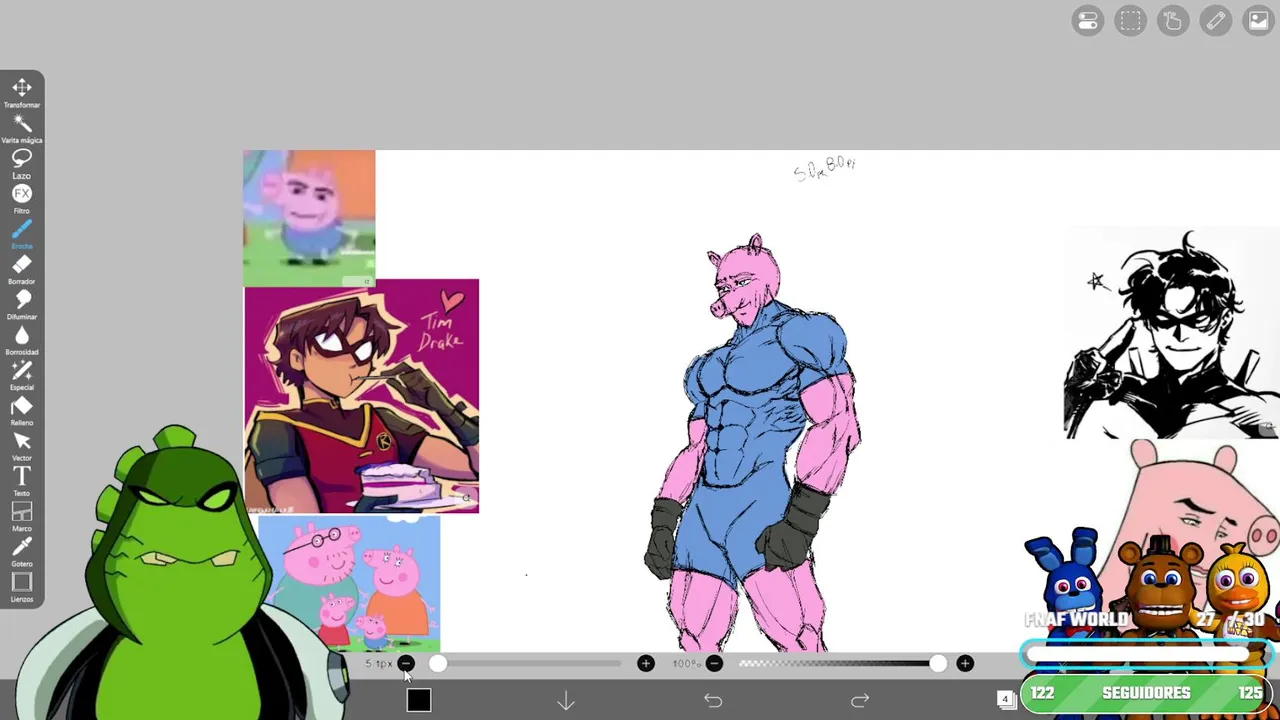Decrease opacity with minus button
Viewport: 1280px width, 720px height.
[714, 664]
